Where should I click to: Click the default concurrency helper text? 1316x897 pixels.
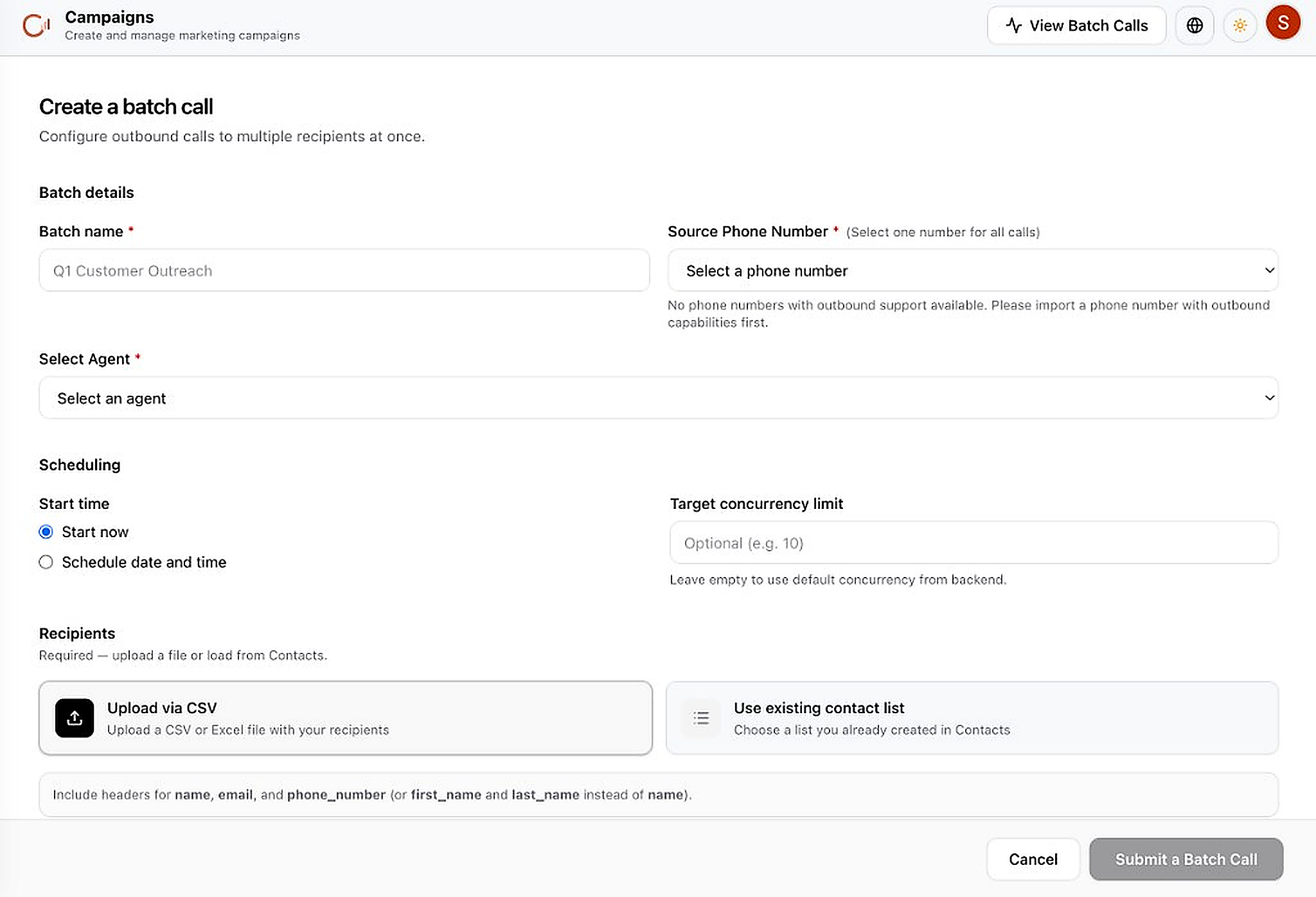838,580
